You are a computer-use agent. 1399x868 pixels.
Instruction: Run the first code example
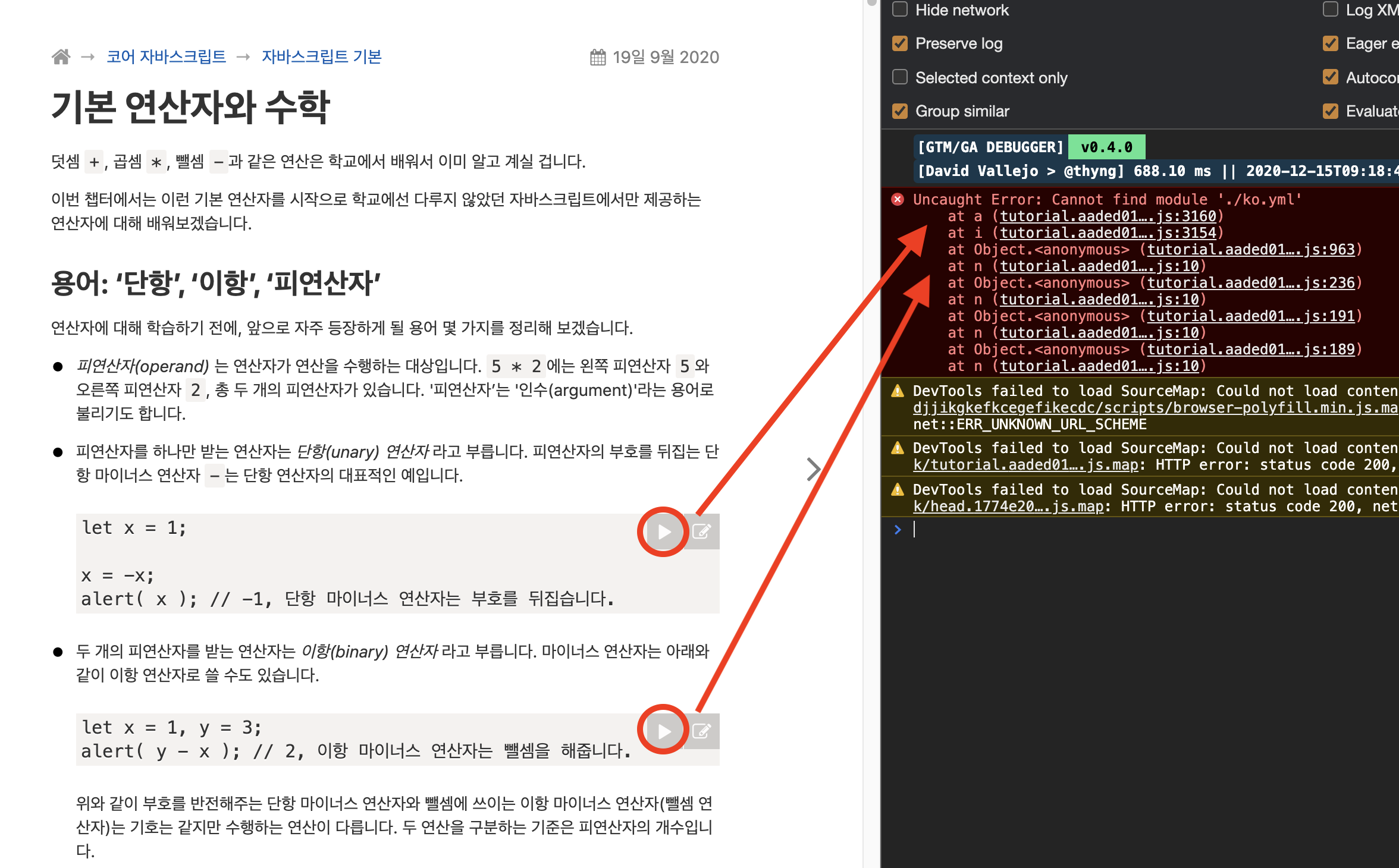click(664, 532)
